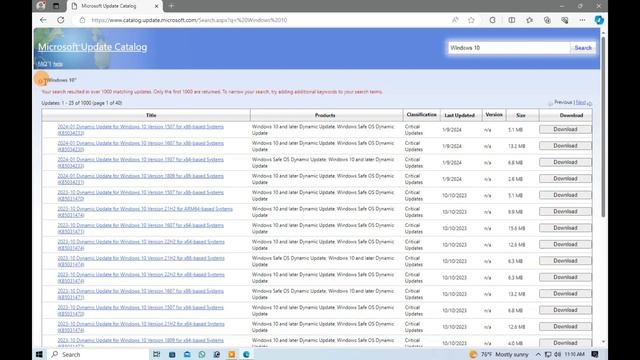Download the 2024-01 Version 1507 x86 update

pos(565,129)
